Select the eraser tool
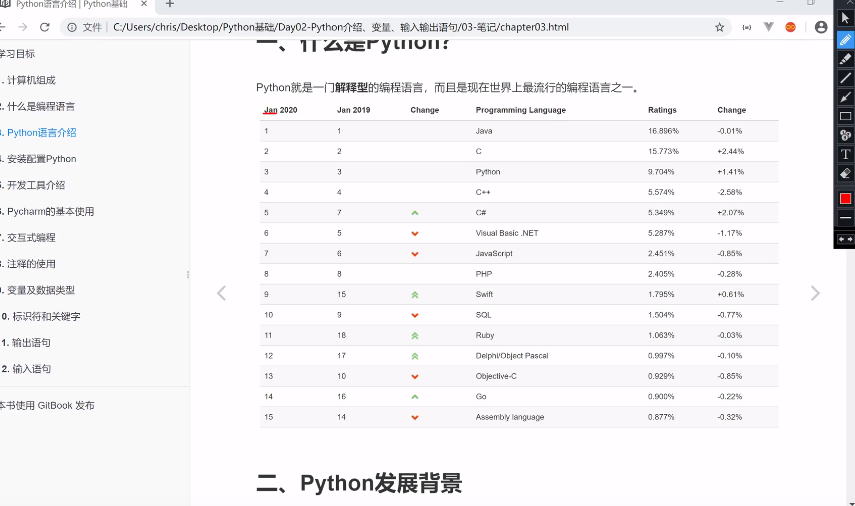The width and height of the screenshot is (855, 506). click(x=845, y=173)
